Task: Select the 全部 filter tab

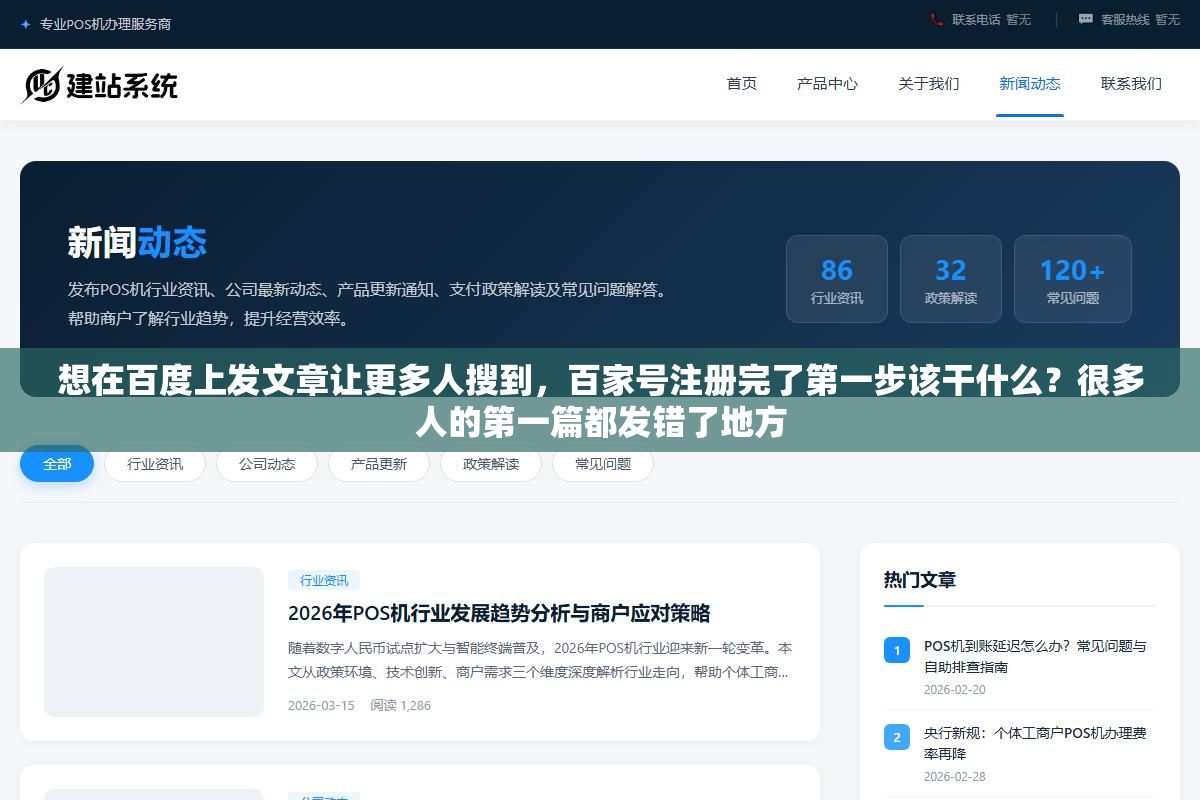Action: point(57,464)
